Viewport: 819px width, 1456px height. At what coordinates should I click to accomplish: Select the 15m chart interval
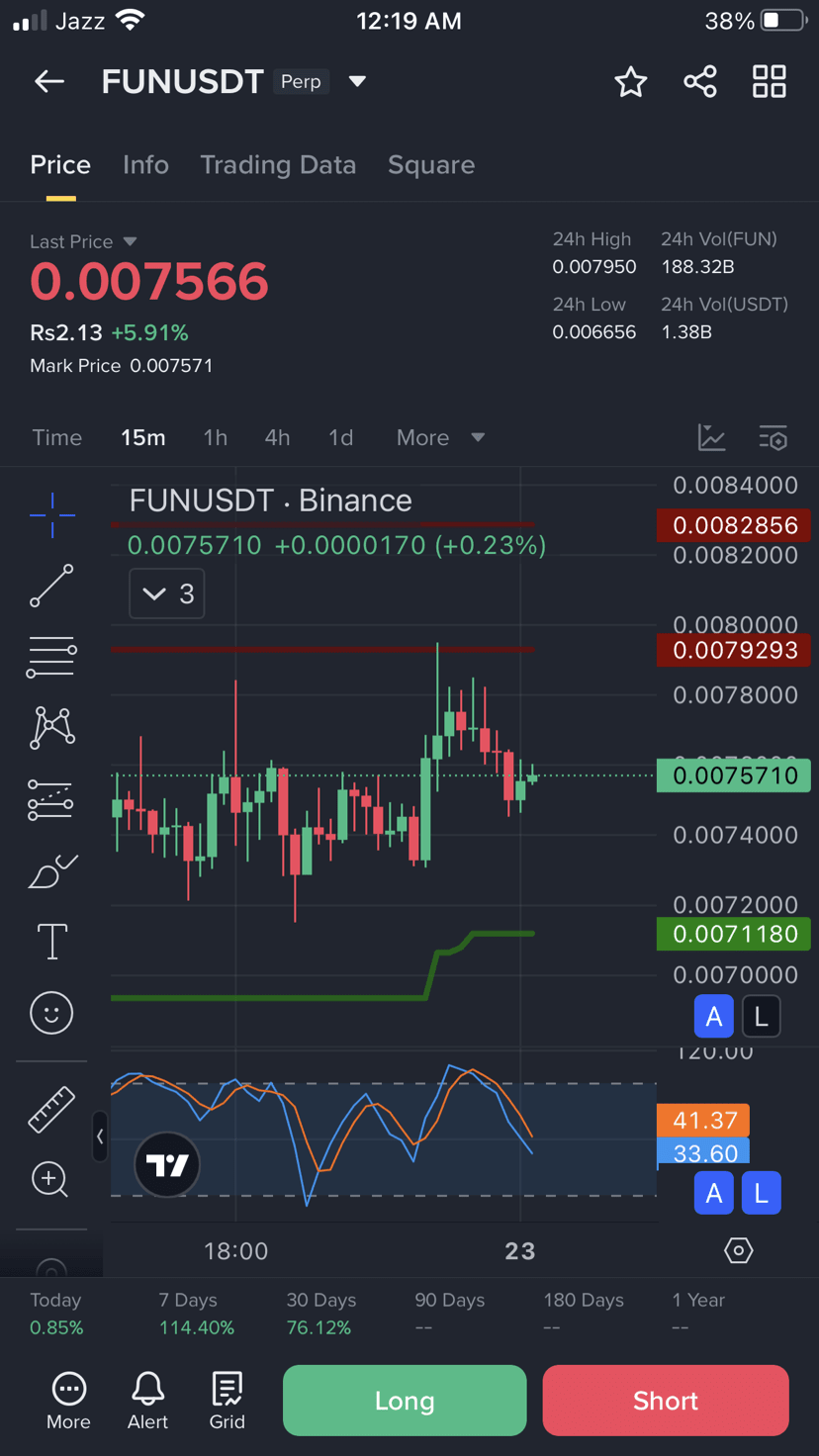[143, 437]
